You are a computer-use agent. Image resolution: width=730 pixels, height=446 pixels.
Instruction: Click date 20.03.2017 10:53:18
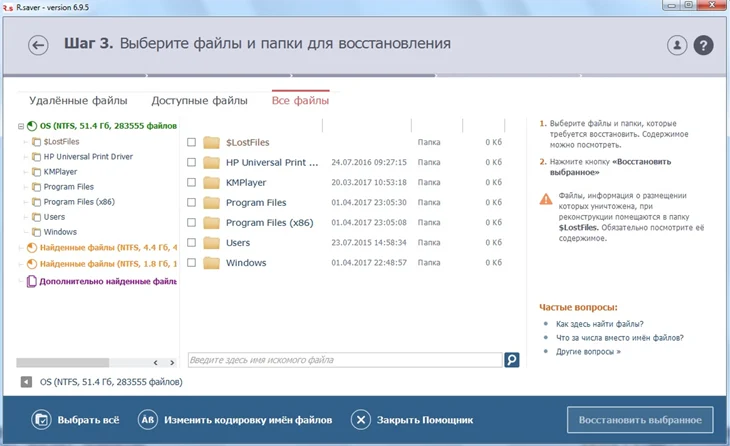(369, 182)
